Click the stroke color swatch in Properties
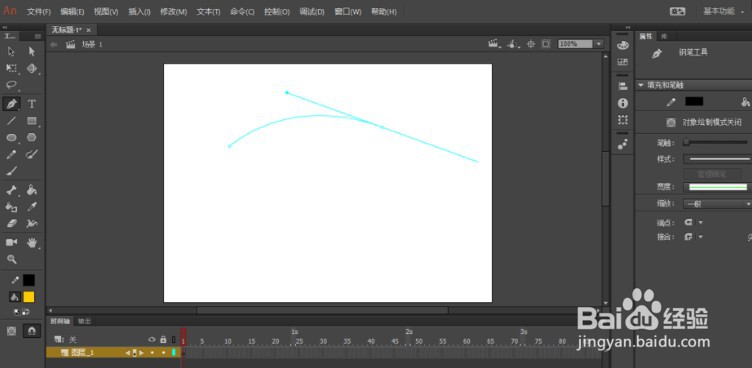Viewport: 752px width, 368px height. pos(694,101)
